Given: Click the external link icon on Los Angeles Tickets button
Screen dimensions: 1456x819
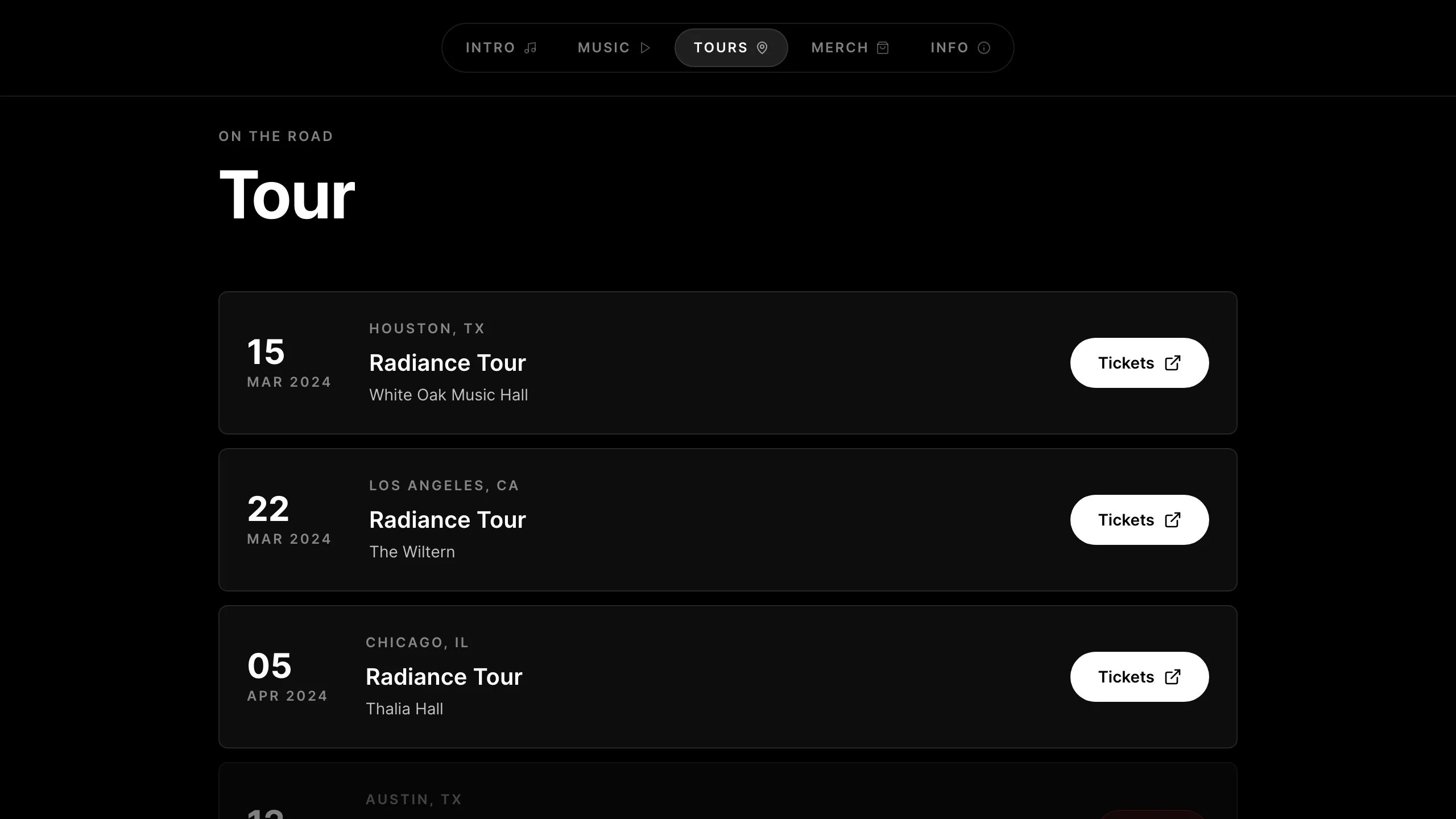Looking at the screenshot, I should click(x=1172, y=519).
